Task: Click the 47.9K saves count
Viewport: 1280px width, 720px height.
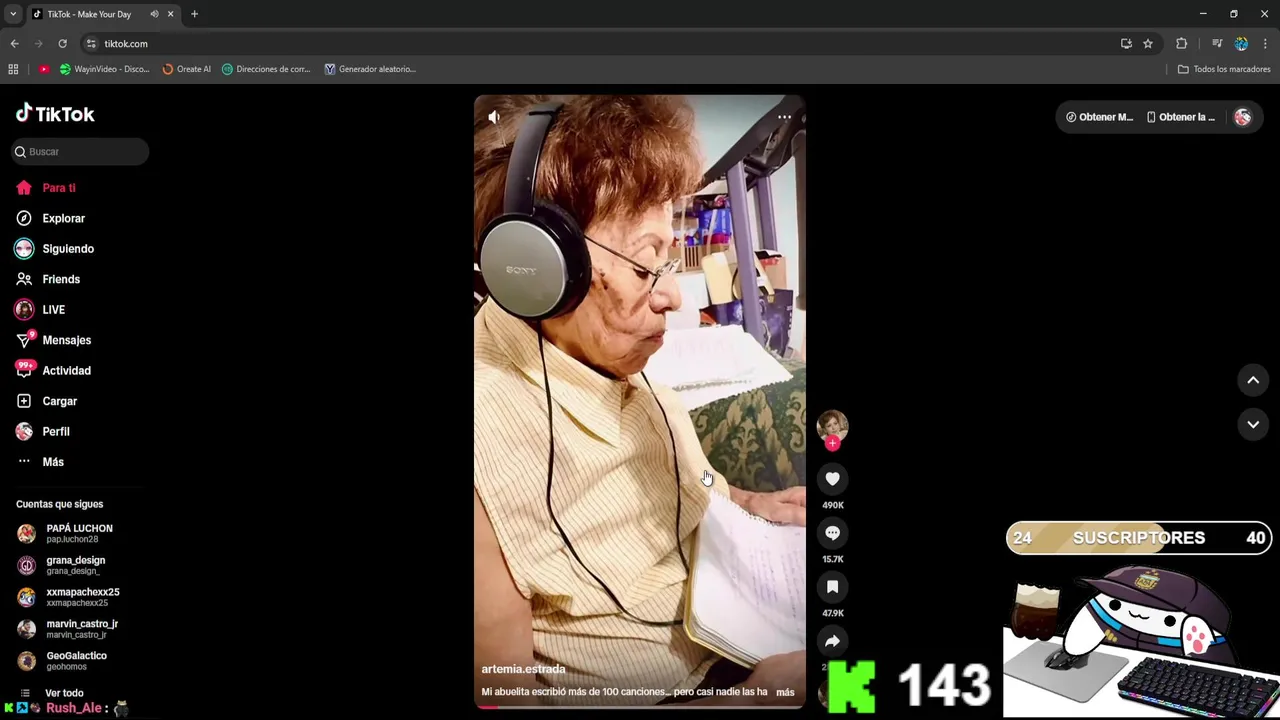Action: [x=833, y=614]
